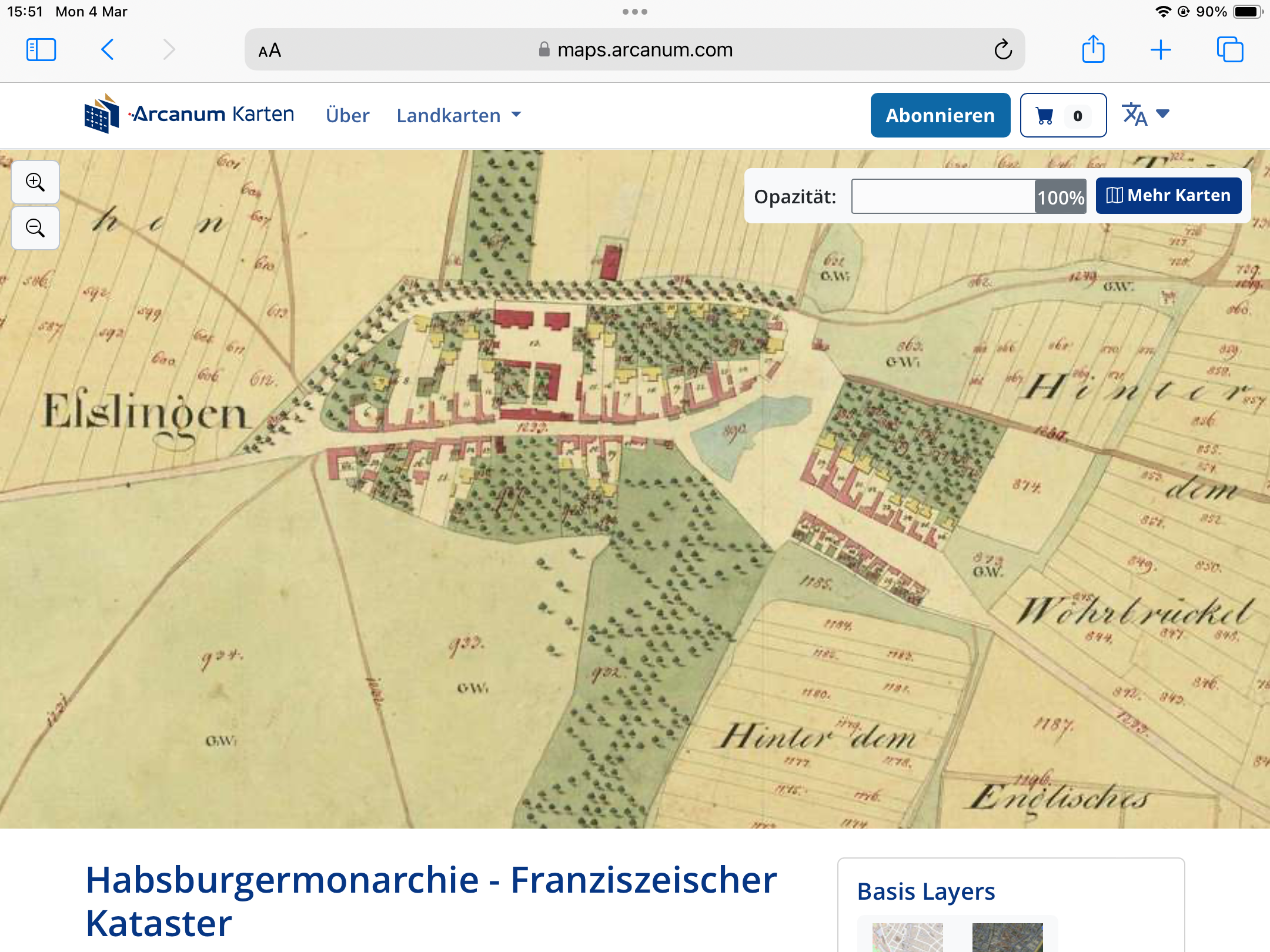Open the Safari share sheet

pos(1093,49)
